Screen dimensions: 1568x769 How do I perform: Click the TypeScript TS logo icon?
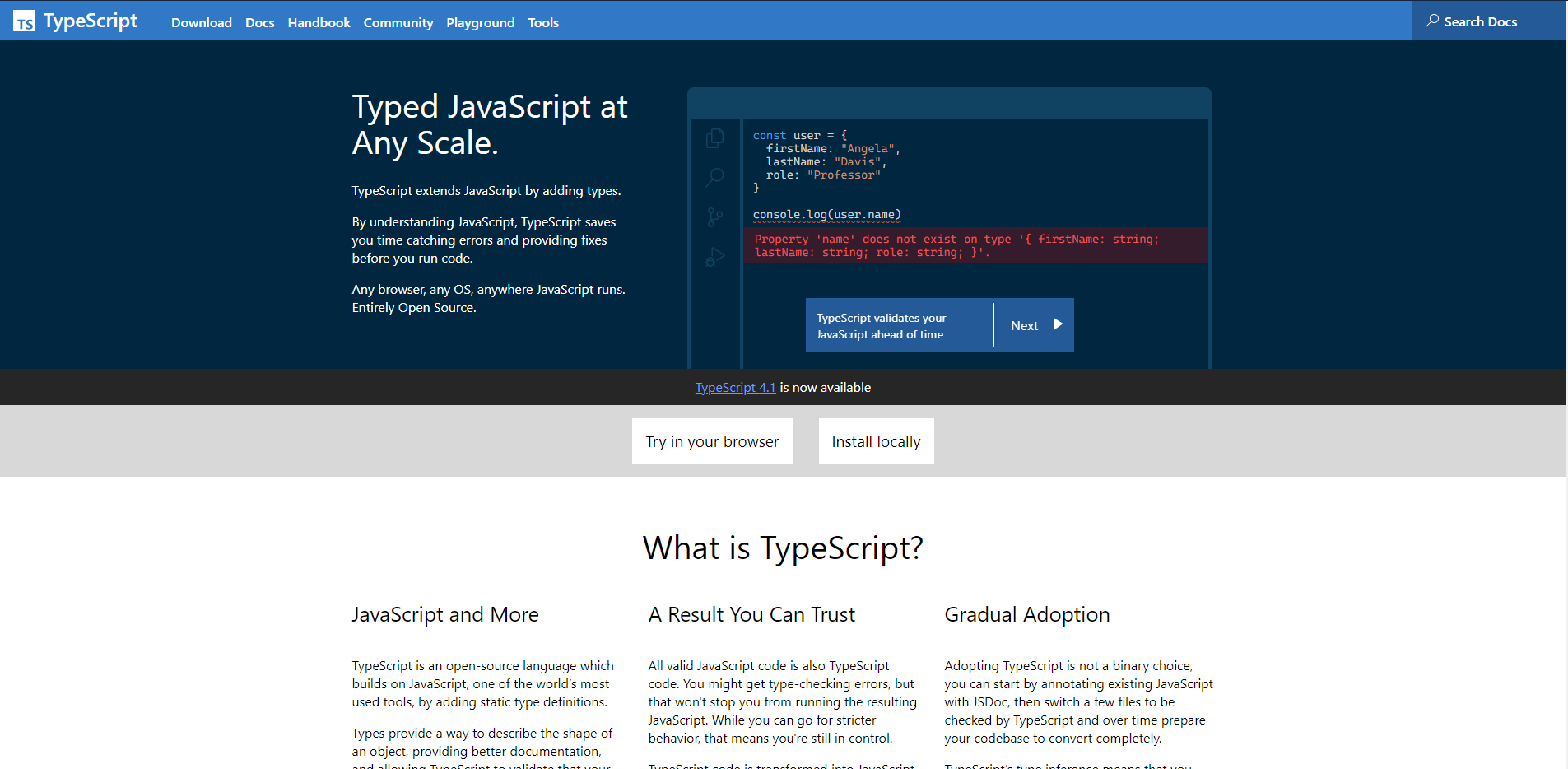click(x=24, y=21)
